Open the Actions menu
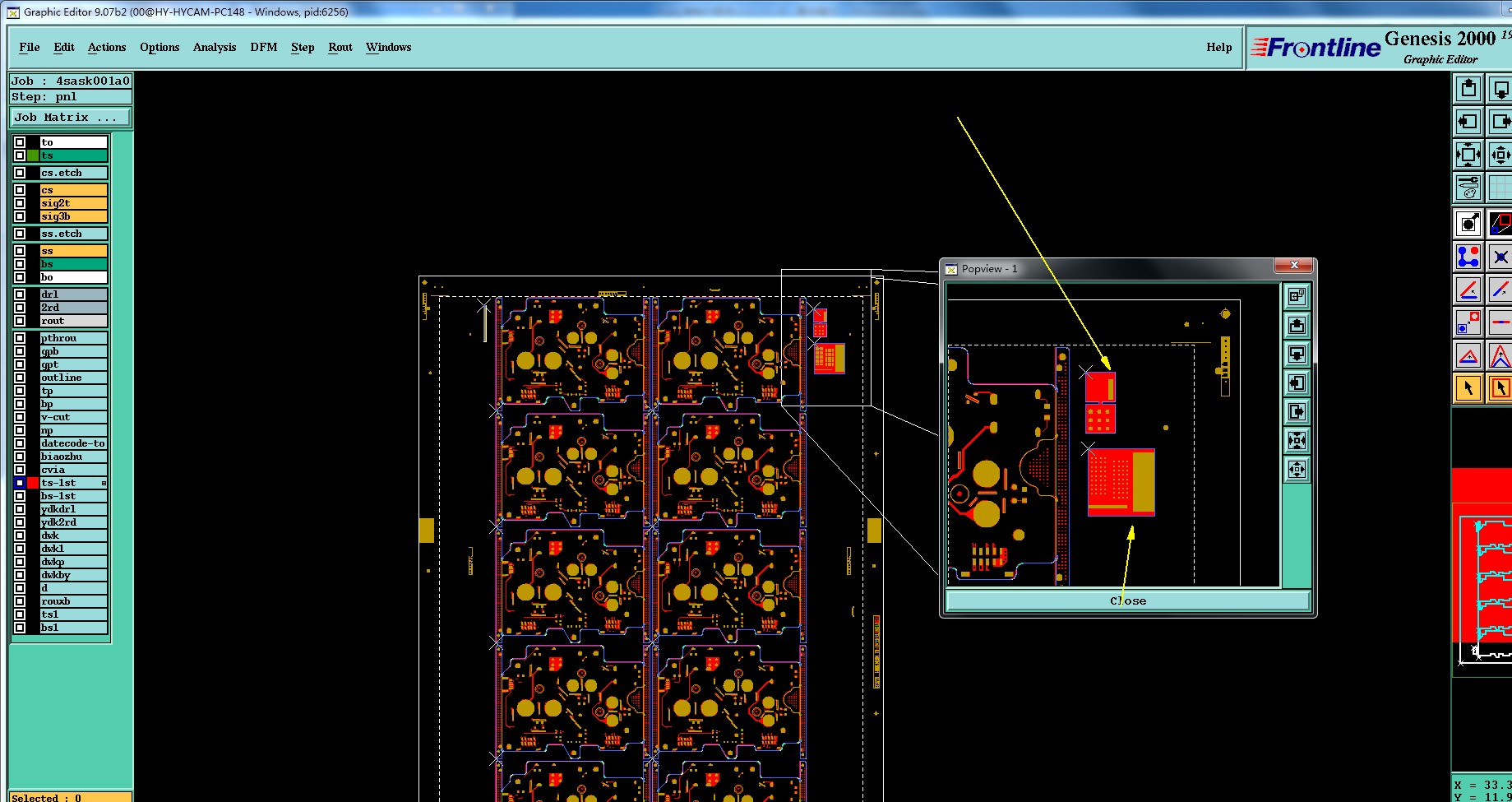Viewport: 1512px width, 802px height. point(107,47)
